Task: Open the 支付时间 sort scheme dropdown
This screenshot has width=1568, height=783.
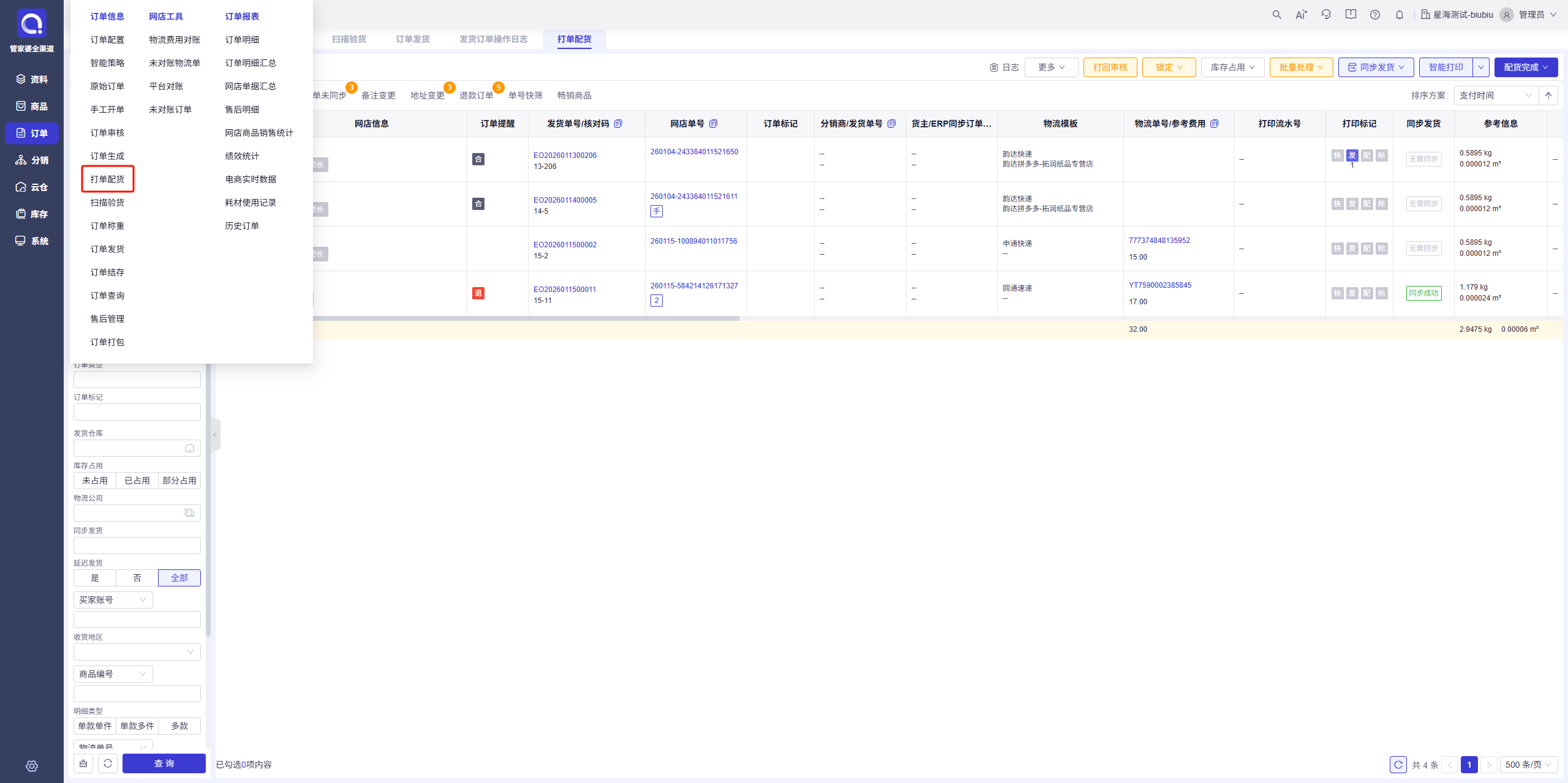Action: click(1496, 96)
